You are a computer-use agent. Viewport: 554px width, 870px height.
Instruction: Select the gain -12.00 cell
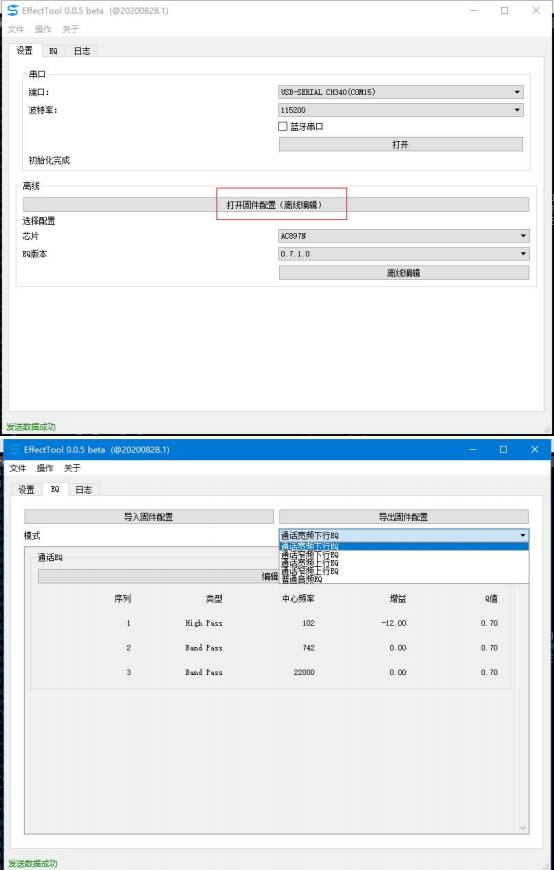pos(394,623)
